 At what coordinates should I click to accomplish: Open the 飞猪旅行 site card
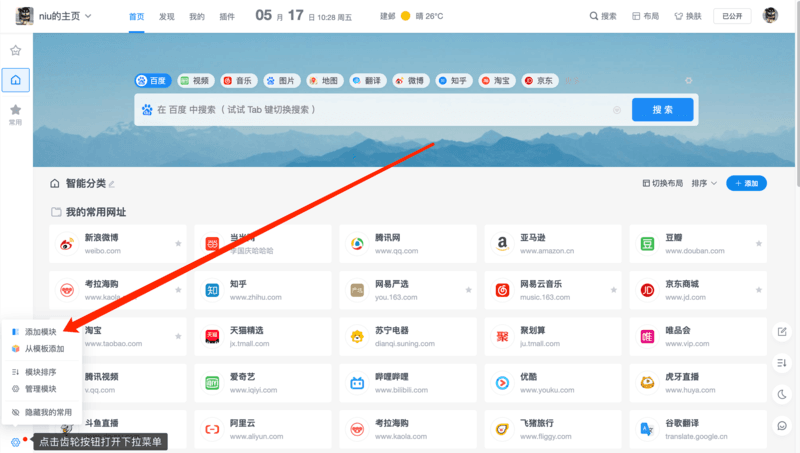point(553,430)
